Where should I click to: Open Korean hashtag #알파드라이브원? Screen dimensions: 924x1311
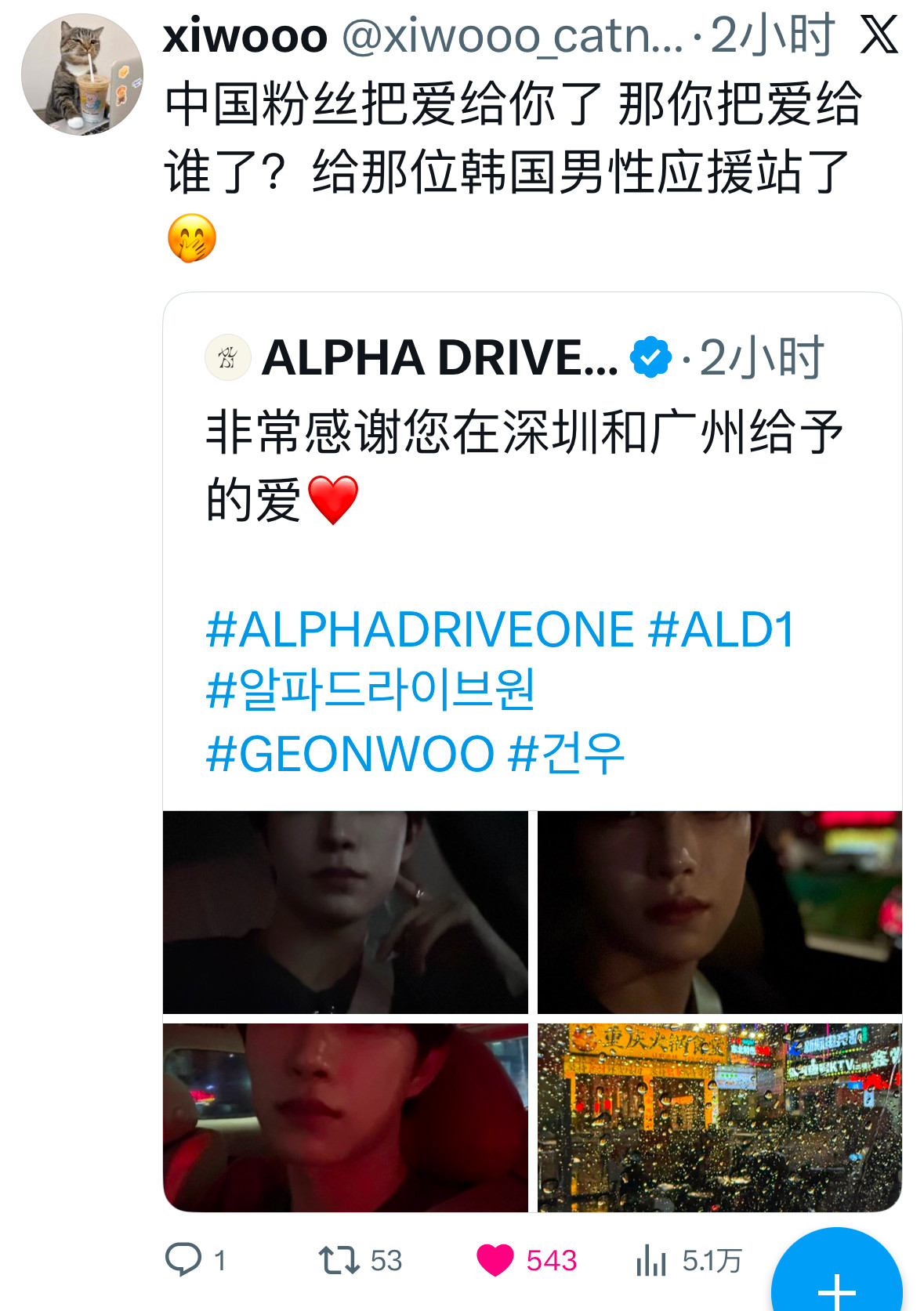(371, 690)
